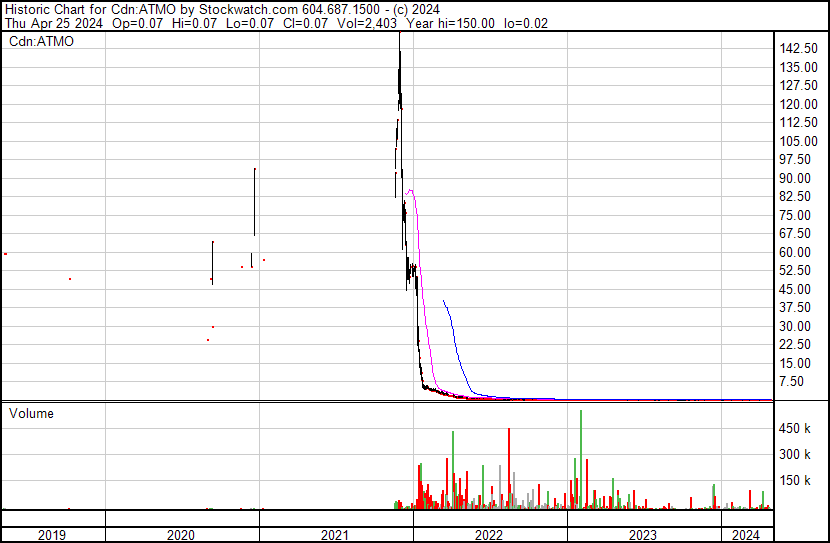Click the 82.50 price axis value
The height and width of the screenshot is (543, 830).
pos(795,196)
